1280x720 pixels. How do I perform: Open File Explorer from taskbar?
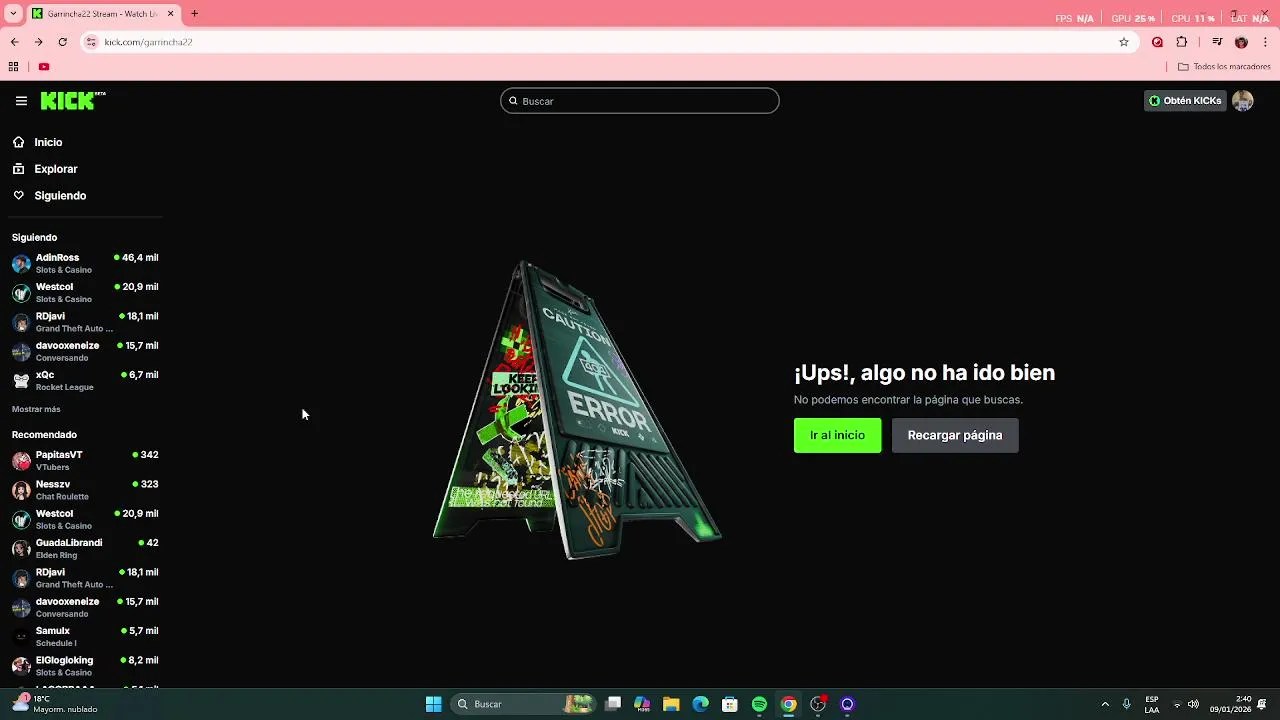[x=671, y=704]
